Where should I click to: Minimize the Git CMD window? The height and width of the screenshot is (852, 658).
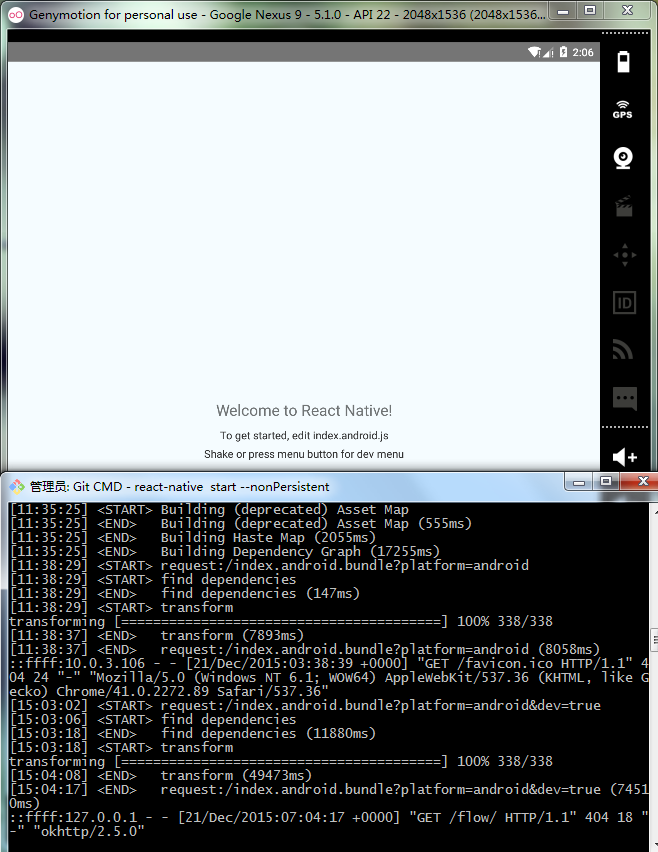(x=579, y=481)
